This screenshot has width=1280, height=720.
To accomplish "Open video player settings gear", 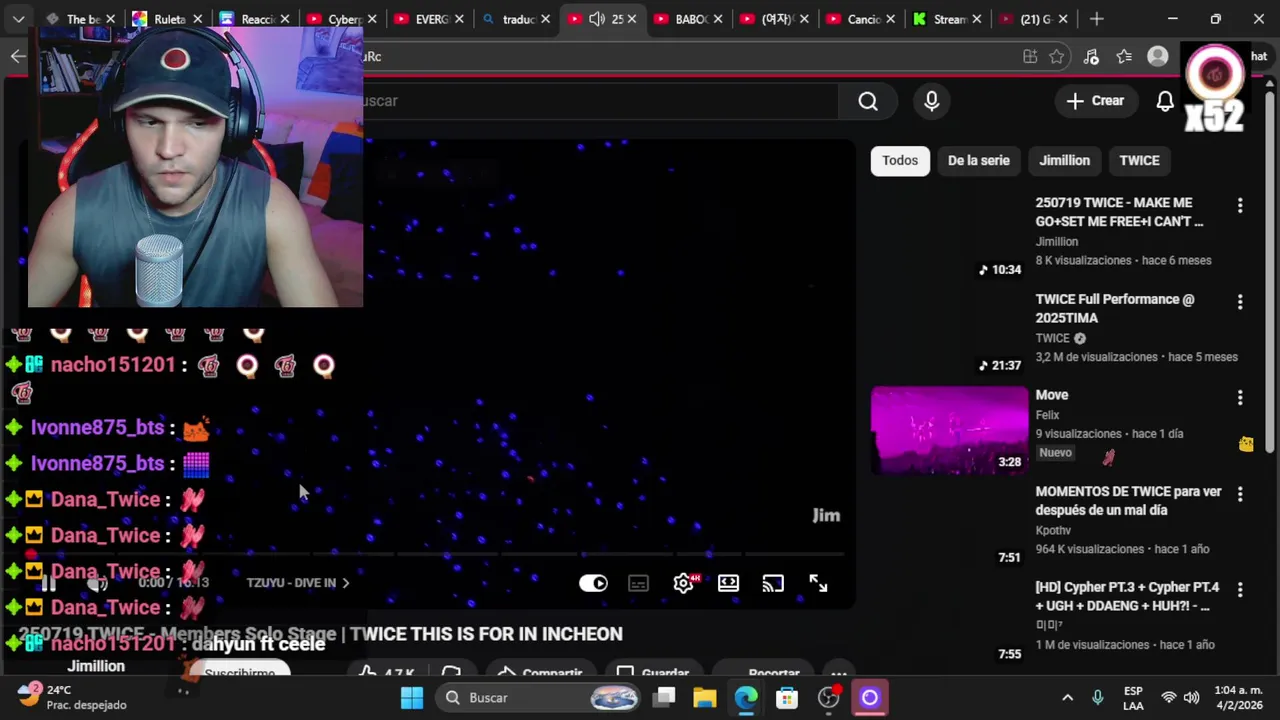I will point(684,583).
